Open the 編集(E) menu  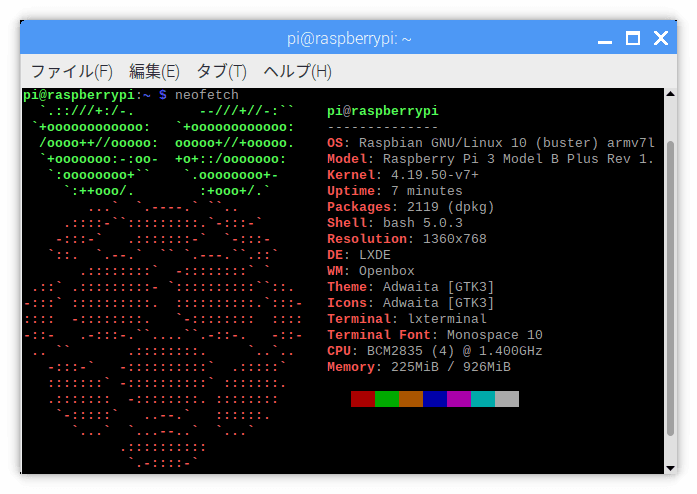[x=154, y=71]
